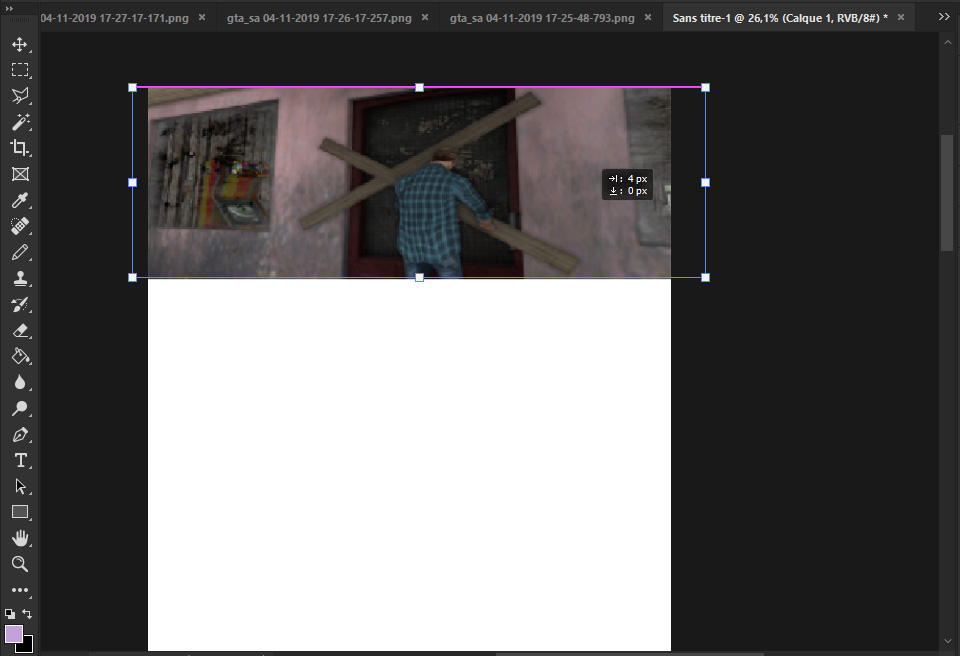The image size is (960, 656).
Task: Select the Path Selection tool
Action: click(20, 486)
